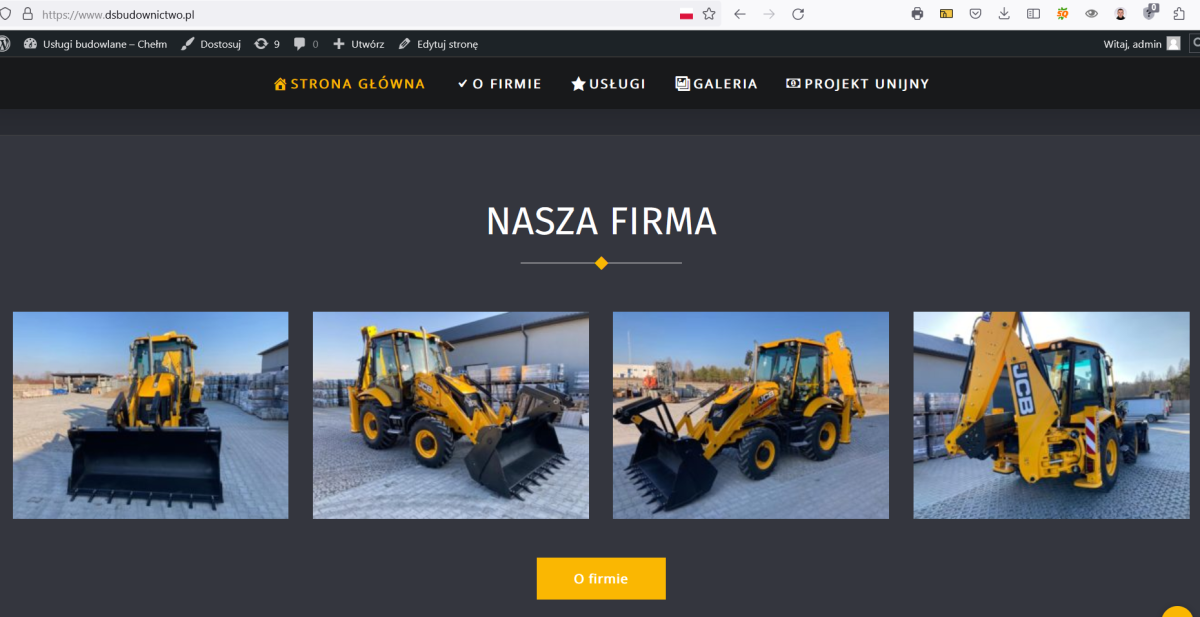Click the printer icon in the browser toolbar

coord(917,14)
